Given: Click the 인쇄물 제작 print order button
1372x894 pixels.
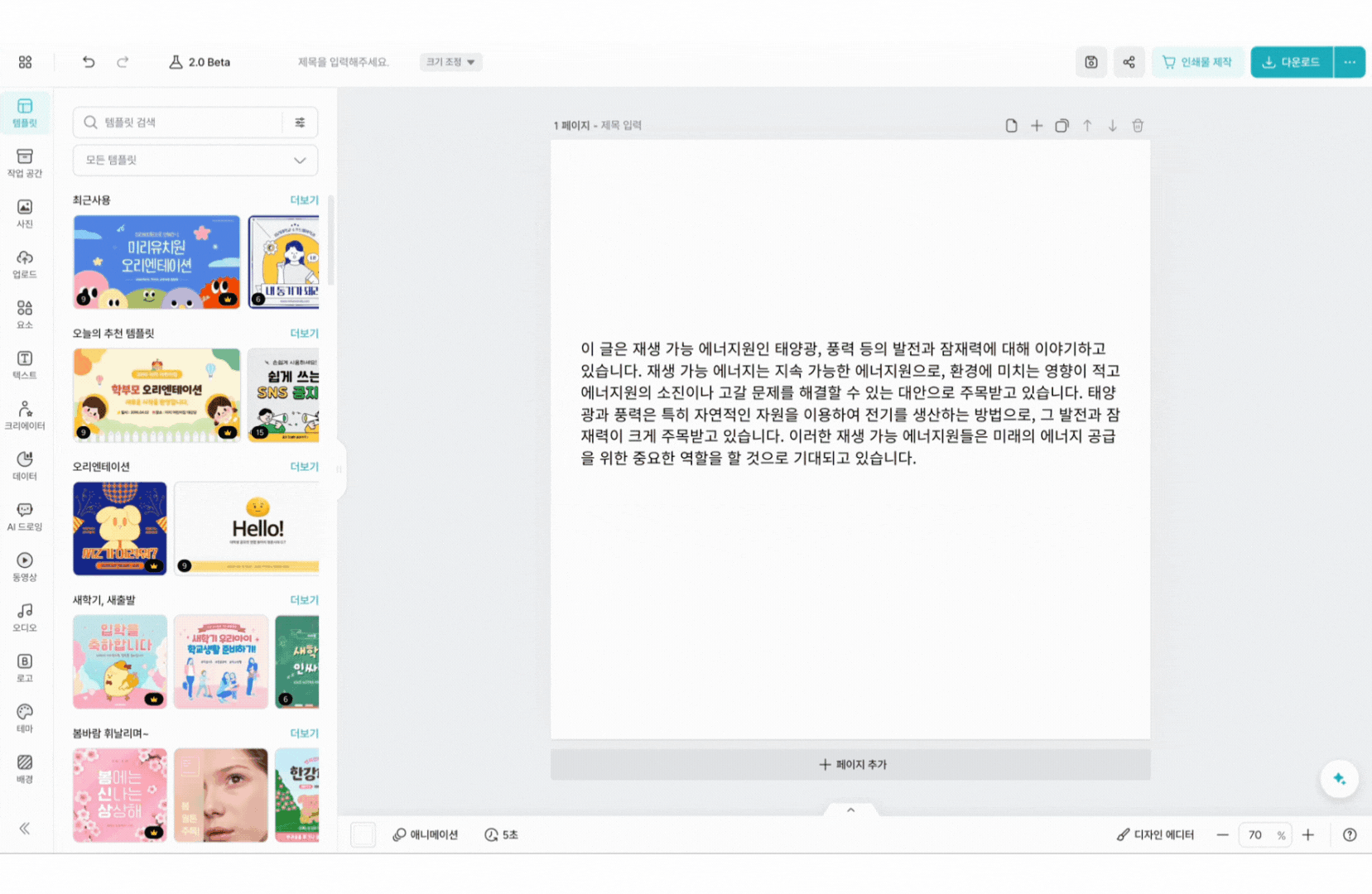Looking at the screenshot, I should [x=1197, y=62].
